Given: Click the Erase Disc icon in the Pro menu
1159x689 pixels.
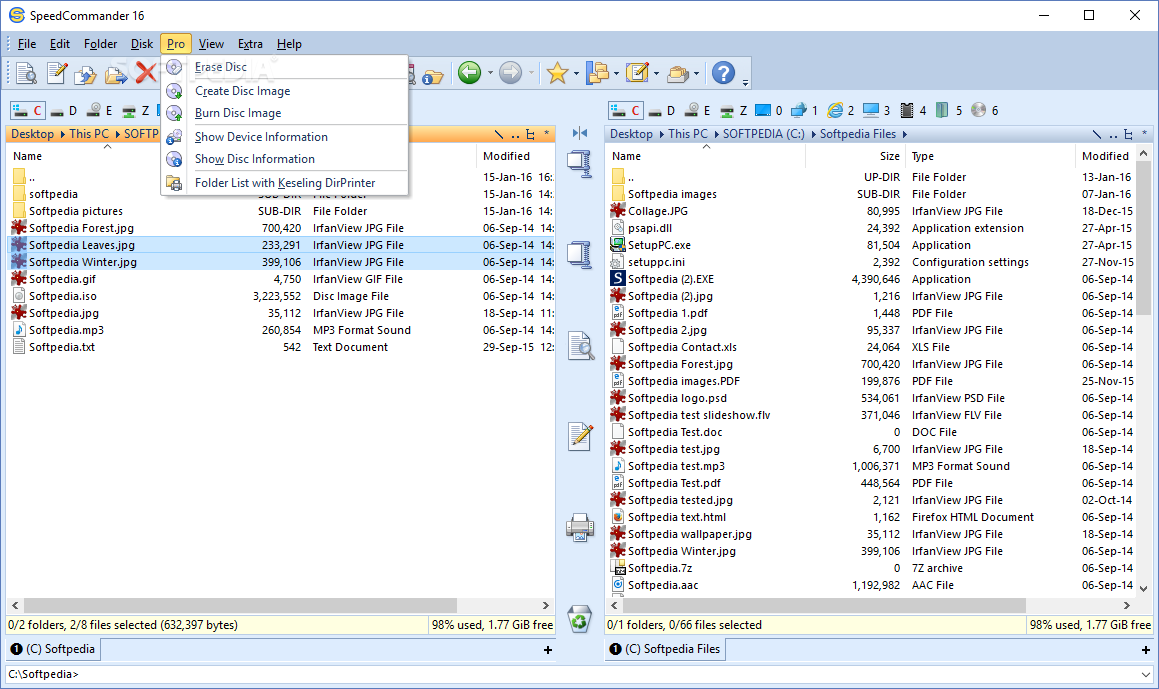Looking at the screenshot, I should pyautogui.click(x=174, y=67).
